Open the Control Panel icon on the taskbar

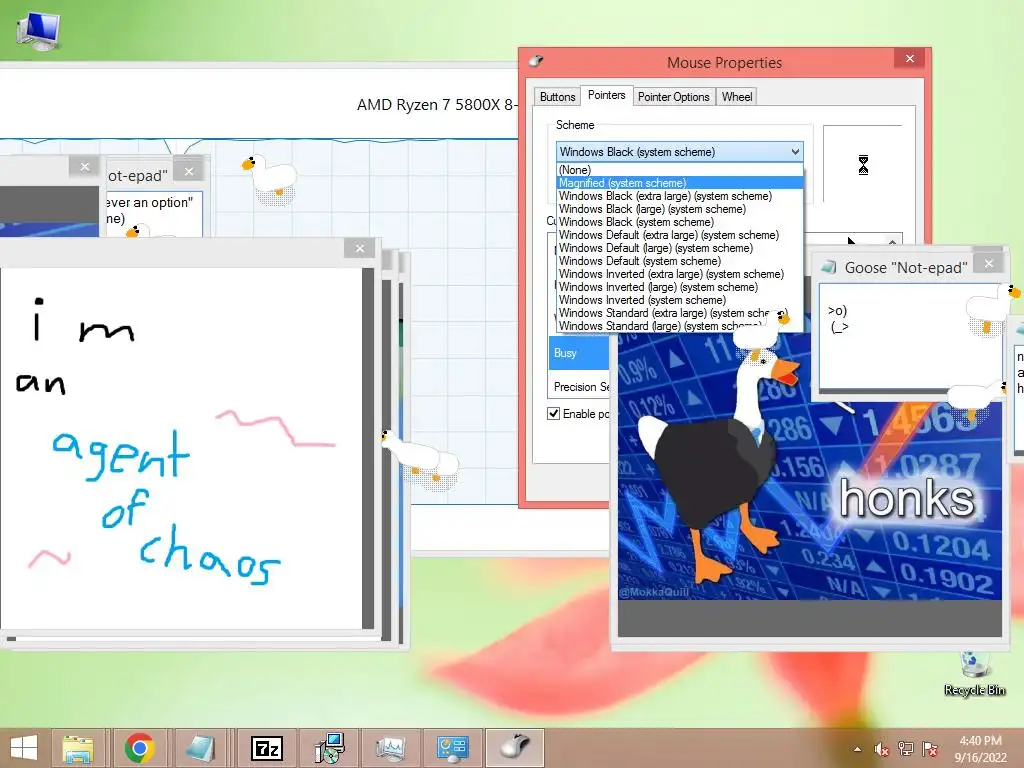click(x=452, y=748)
